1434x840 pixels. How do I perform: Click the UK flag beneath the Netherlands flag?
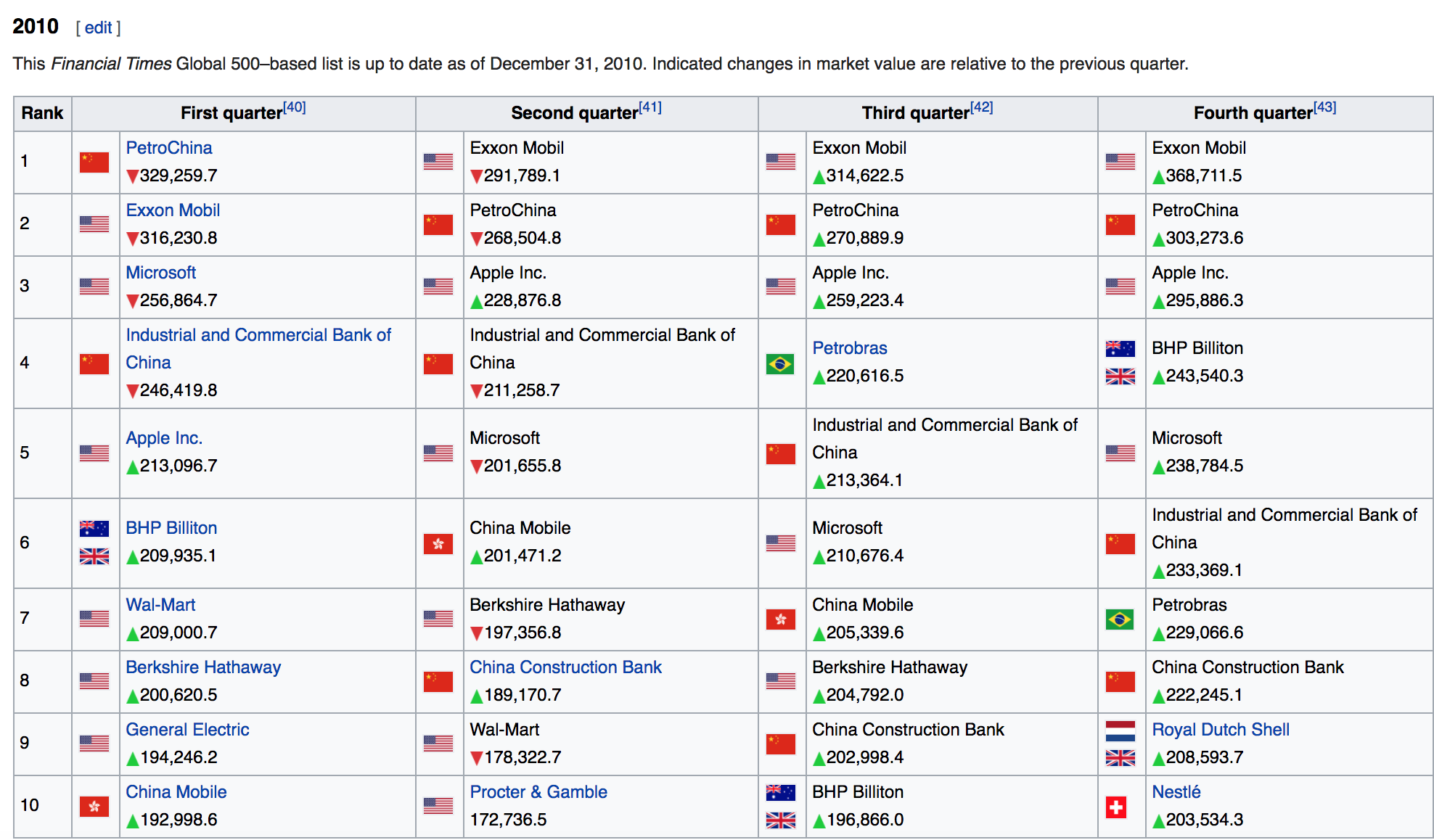coord(1120,758)
